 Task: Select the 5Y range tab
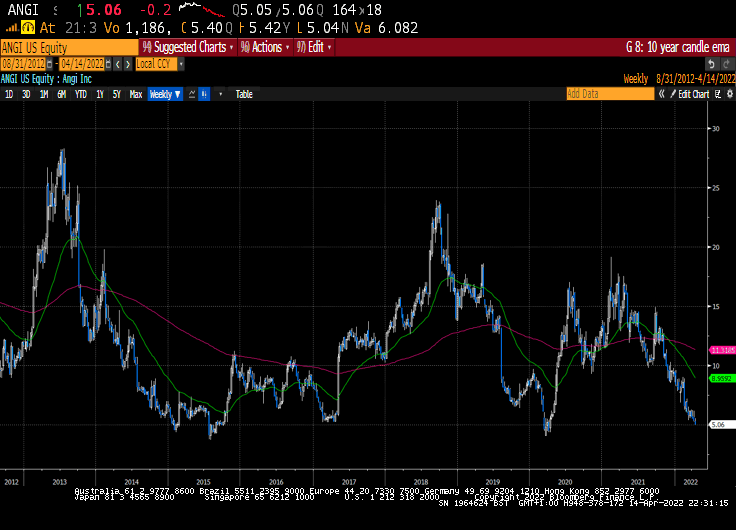pyautogui.click(x=117, y=94)
